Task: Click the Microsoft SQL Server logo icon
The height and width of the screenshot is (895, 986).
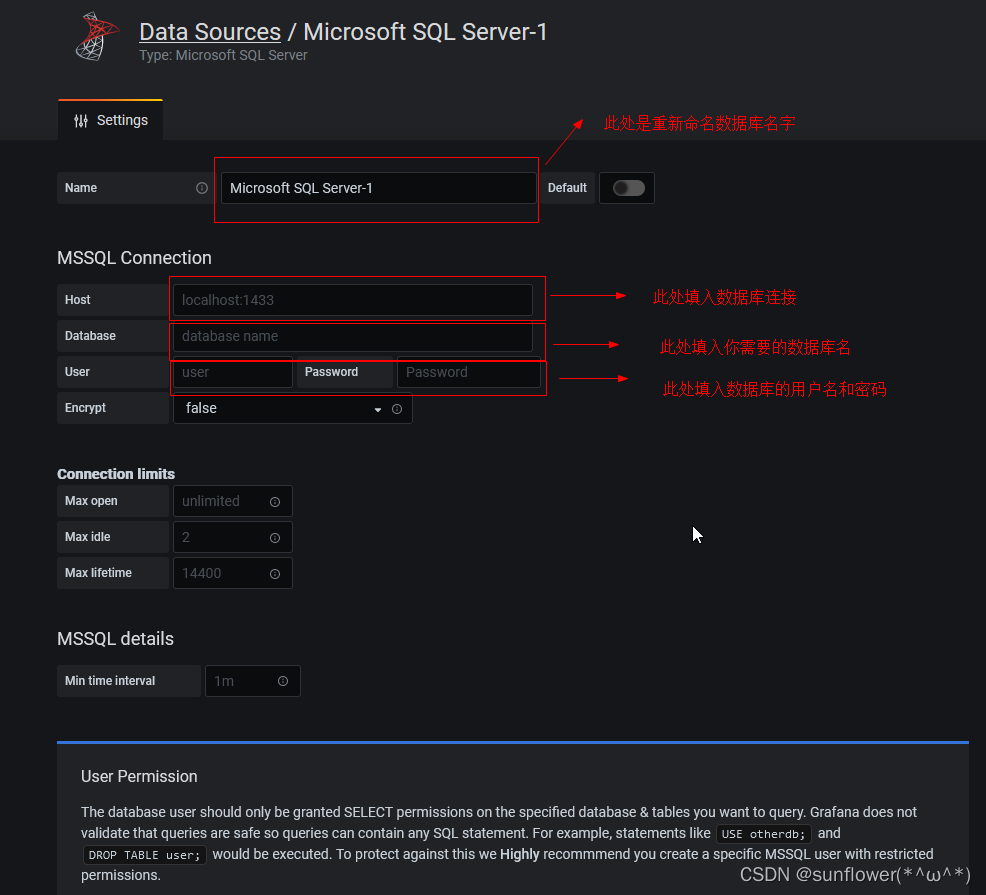Action: click(97, 36)
